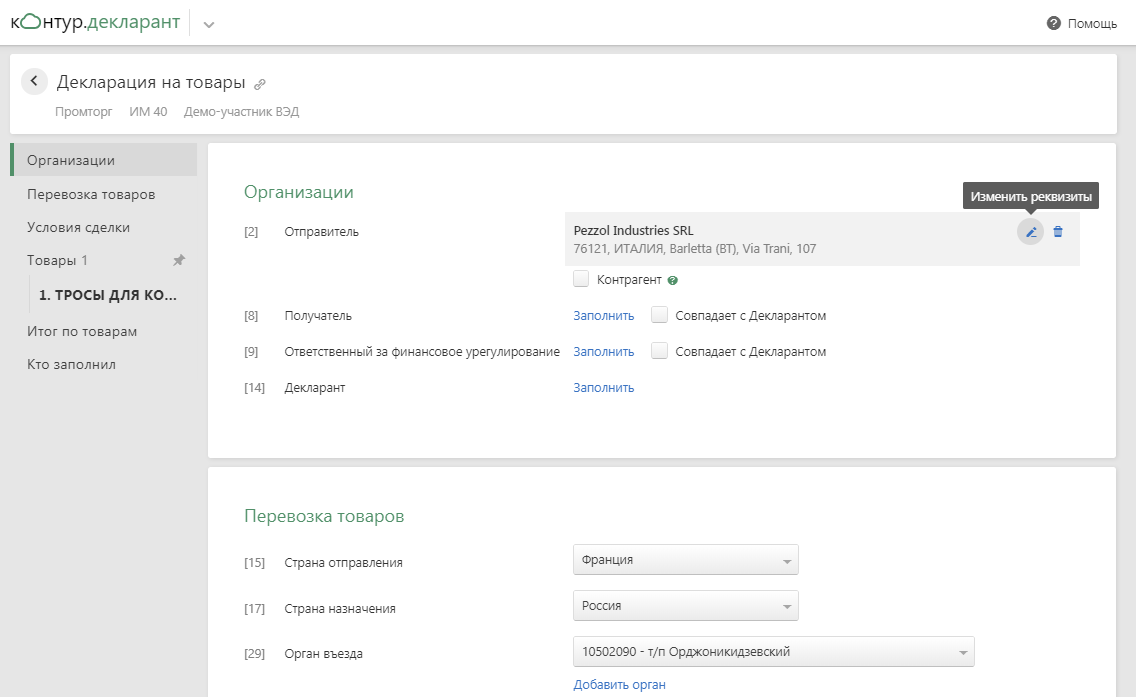Tick the Контрагент checkbox
1136x697 pixels.
pos(581,279)
